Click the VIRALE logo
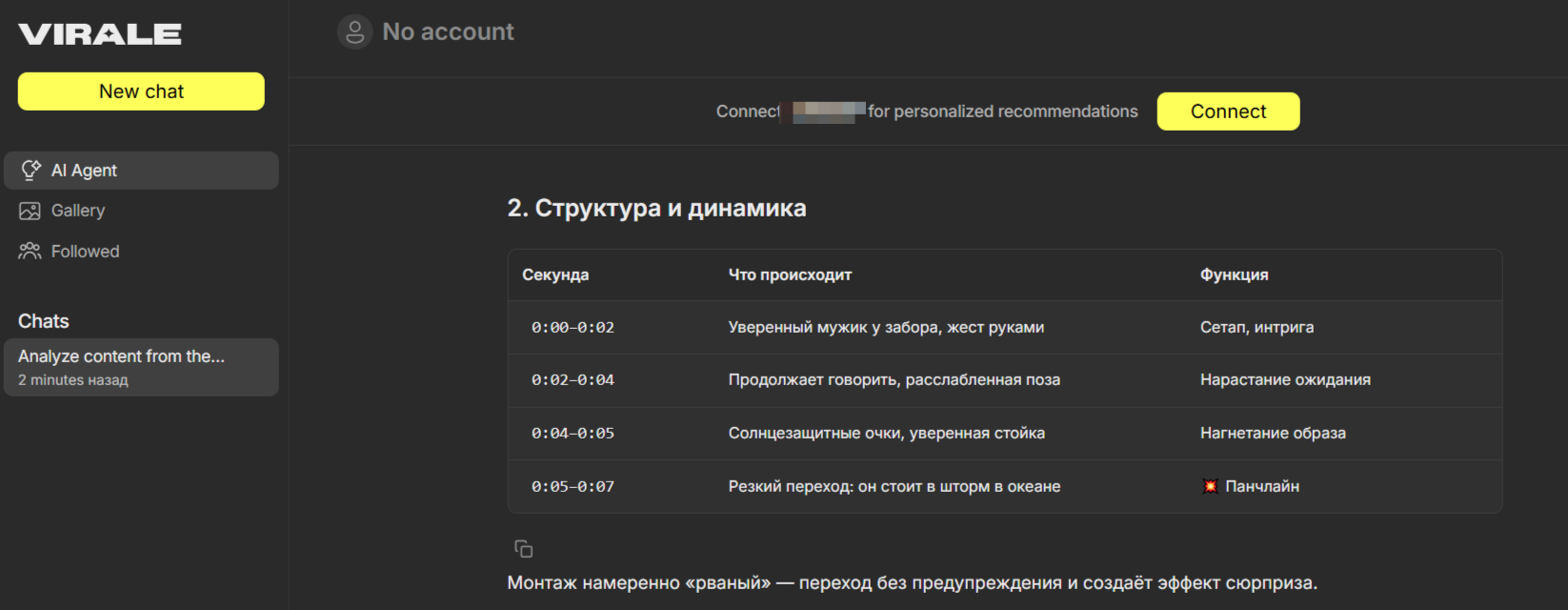 100,34
